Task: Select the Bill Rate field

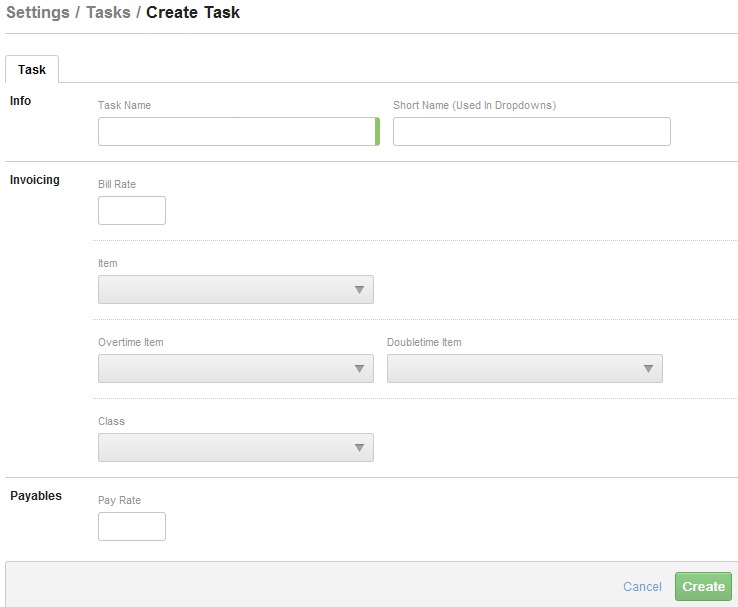Action: click(132, 210)
